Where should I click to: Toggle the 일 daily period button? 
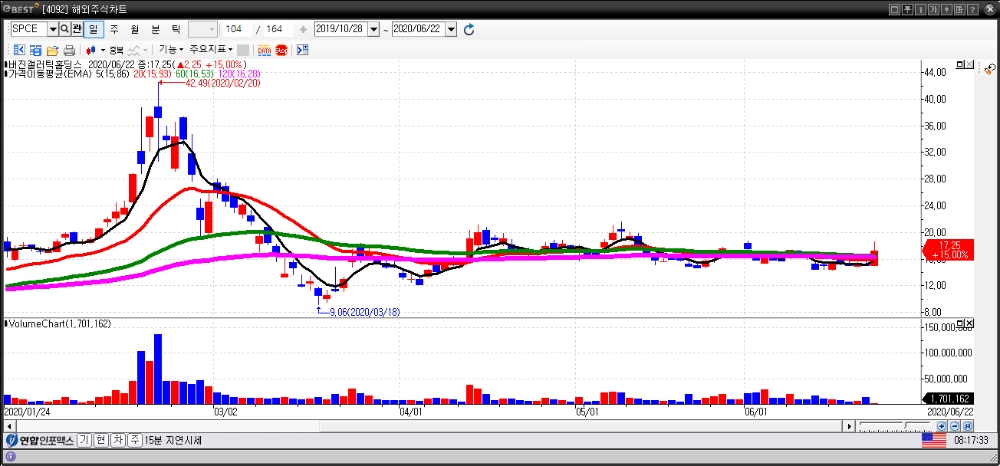click(94, 29)
